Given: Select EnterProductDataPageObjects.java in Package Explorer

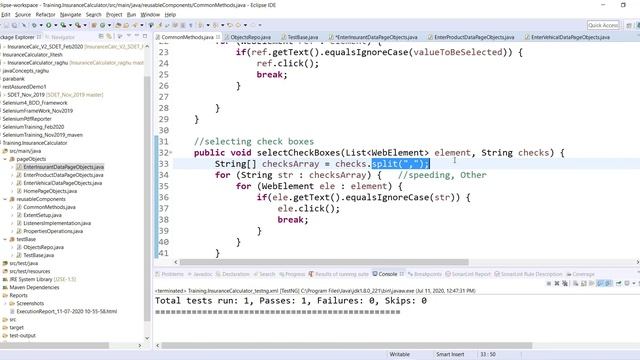Looking at the screenshot, I should click(63, 175).
